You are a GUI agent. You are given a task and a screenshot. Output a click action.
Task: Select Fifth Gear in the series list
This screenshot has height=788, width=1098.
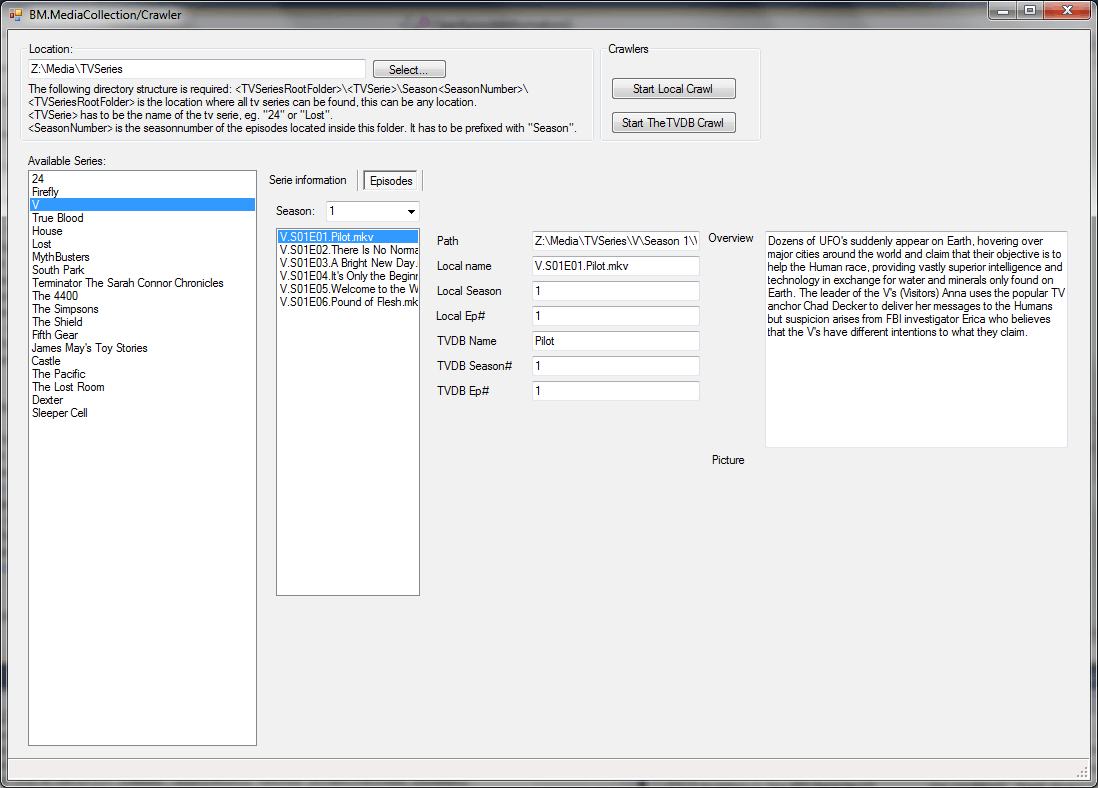pyautogui.click(x=142, y=335)
